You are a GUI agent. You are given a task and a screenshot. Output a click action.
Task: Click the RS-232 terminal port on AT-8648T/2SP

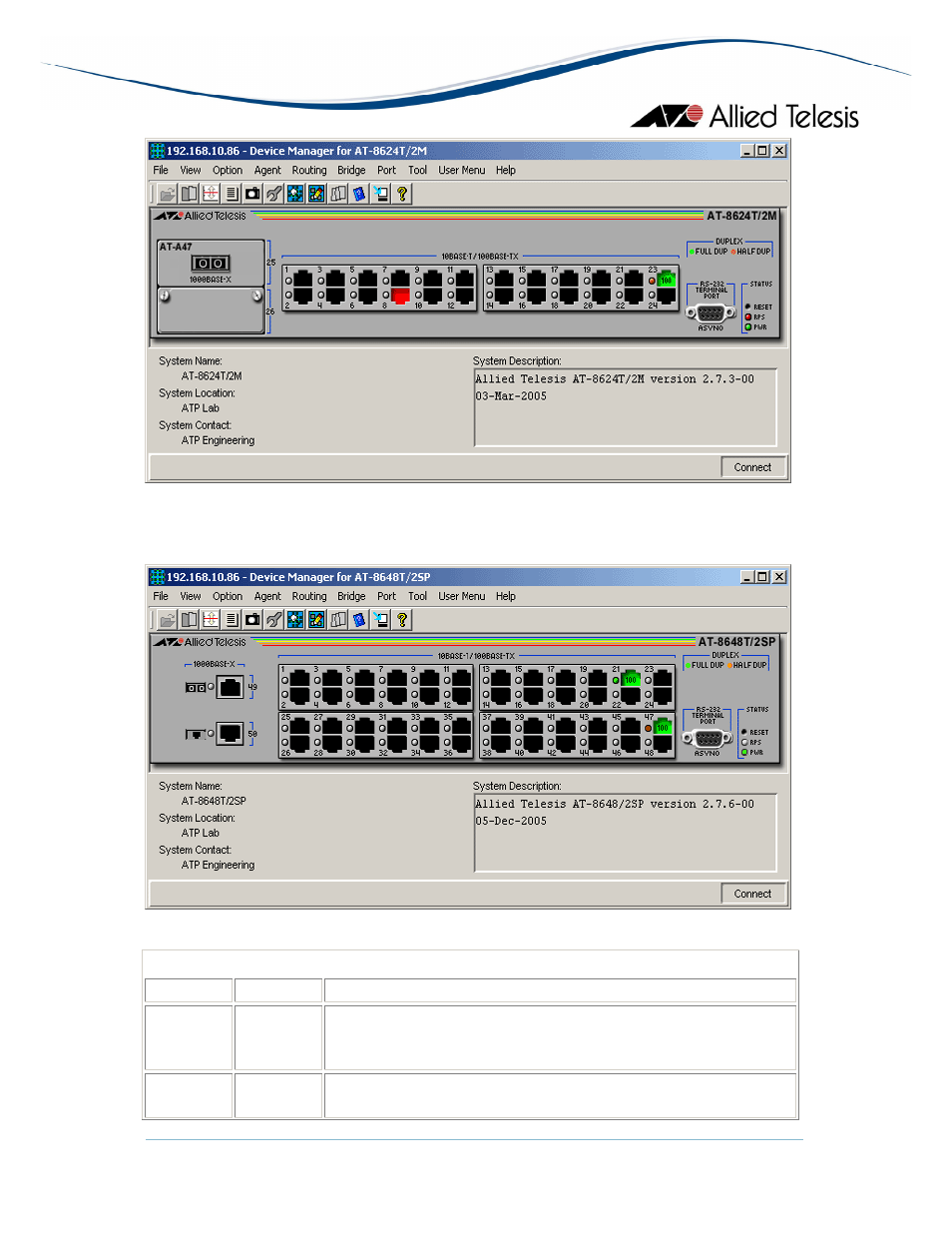tap(708, 739)
